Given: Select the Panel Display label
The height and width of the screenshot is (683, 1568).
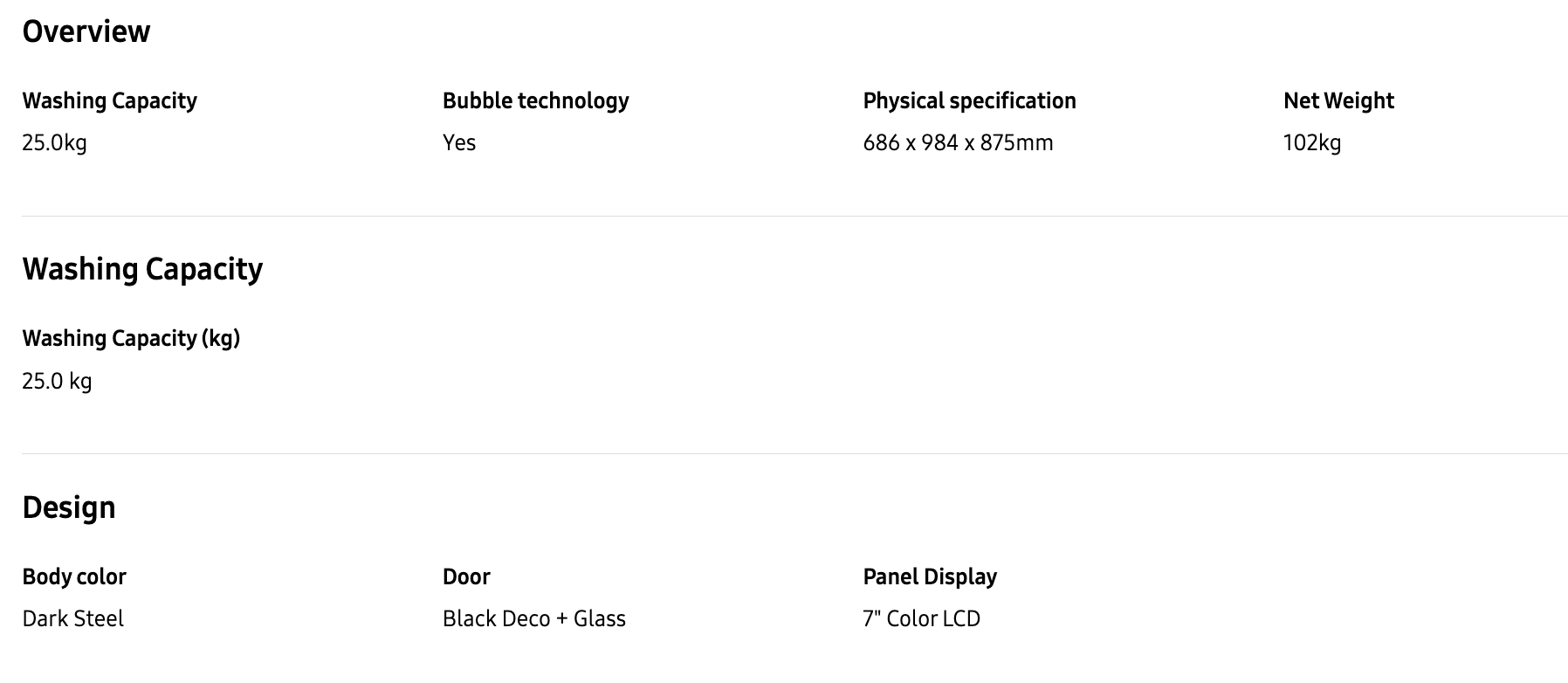Looking at the screenshot, I should click(930, 577).
